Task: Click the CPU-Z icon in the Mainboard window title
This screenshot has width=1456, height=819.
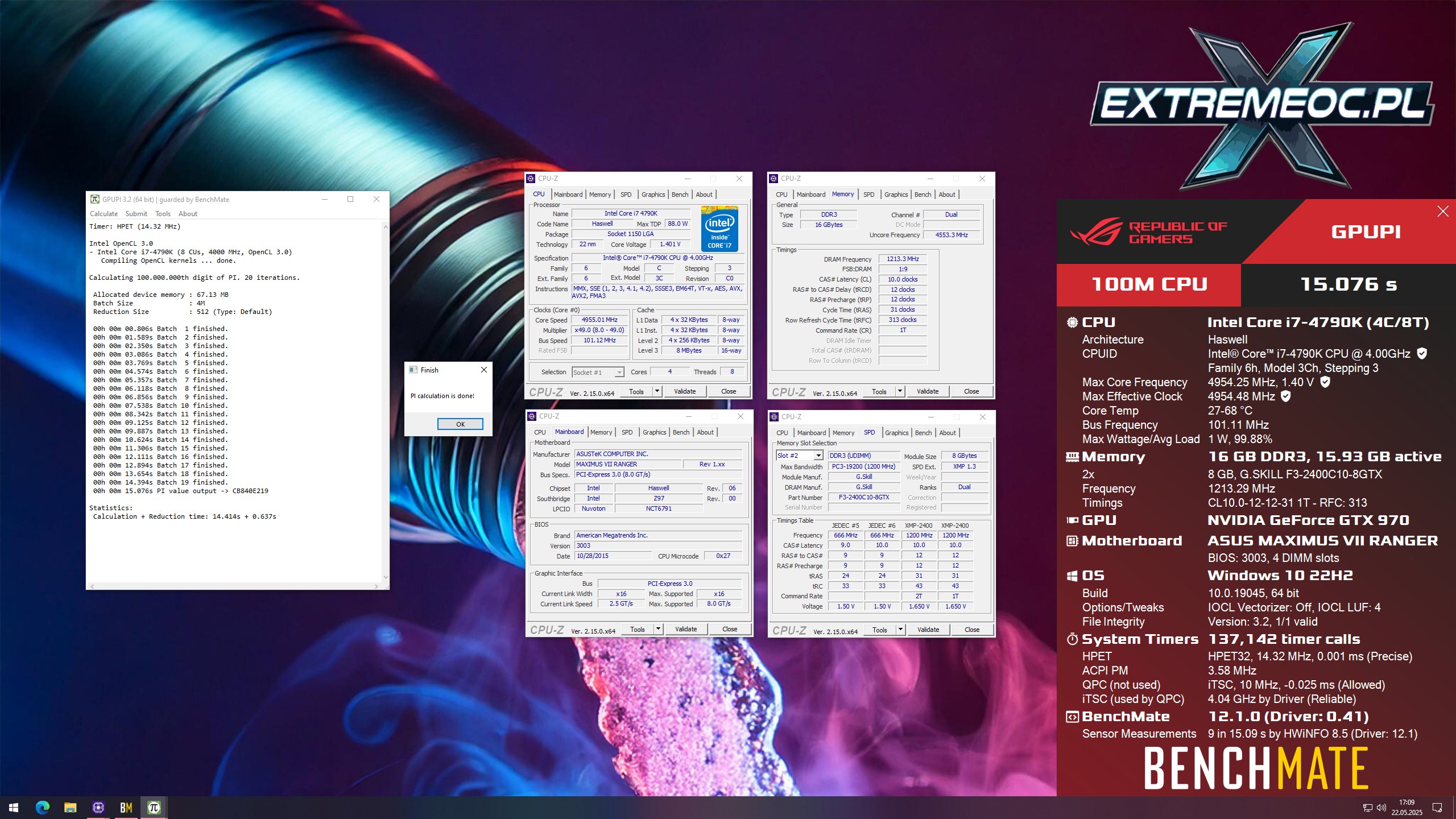Action: tap(532, 416)
